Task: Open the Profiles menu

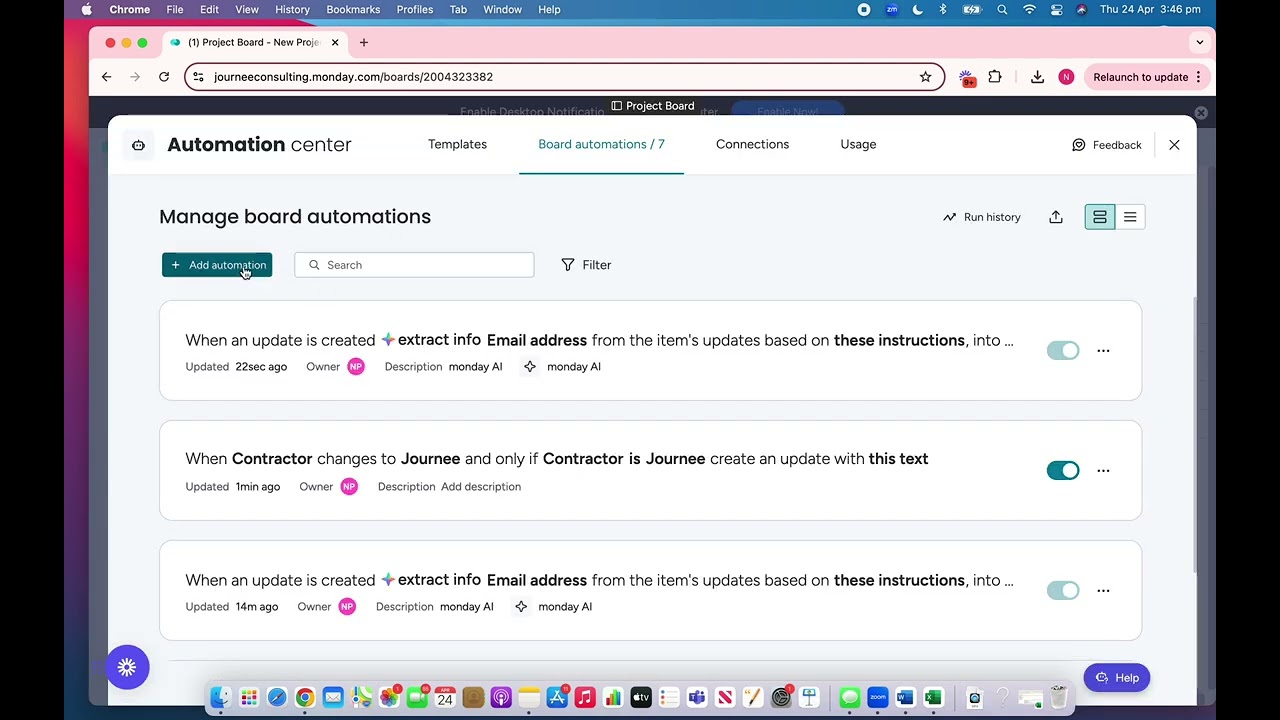Action: (415, 9)
